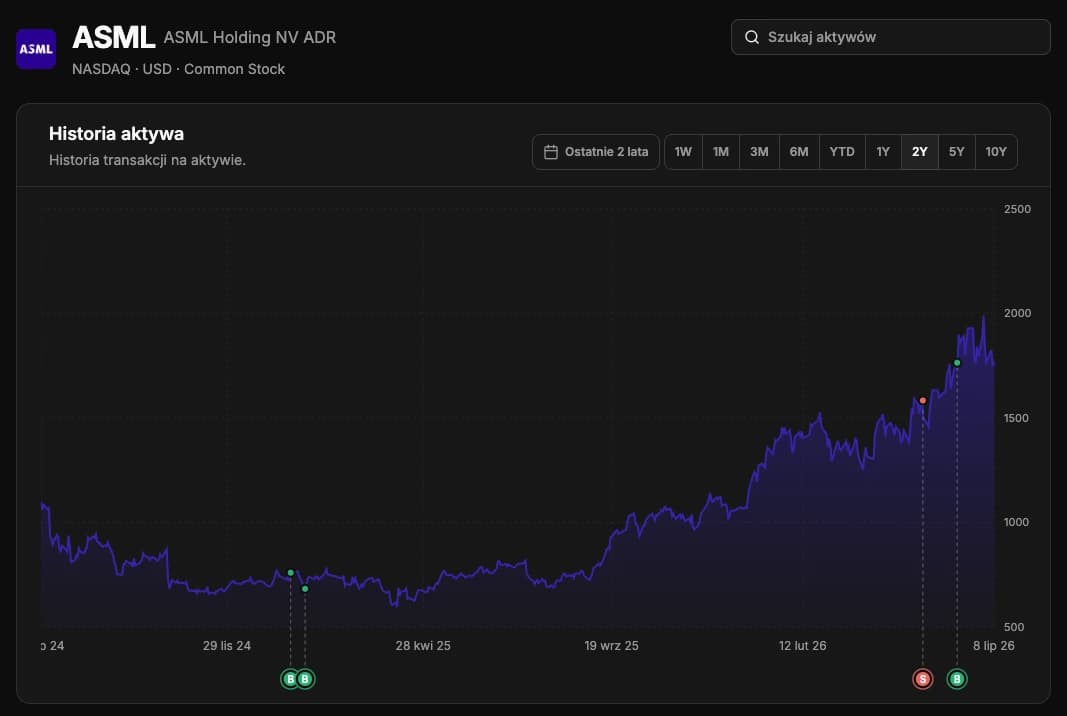Select the first green B buy marker

point(290,679)
